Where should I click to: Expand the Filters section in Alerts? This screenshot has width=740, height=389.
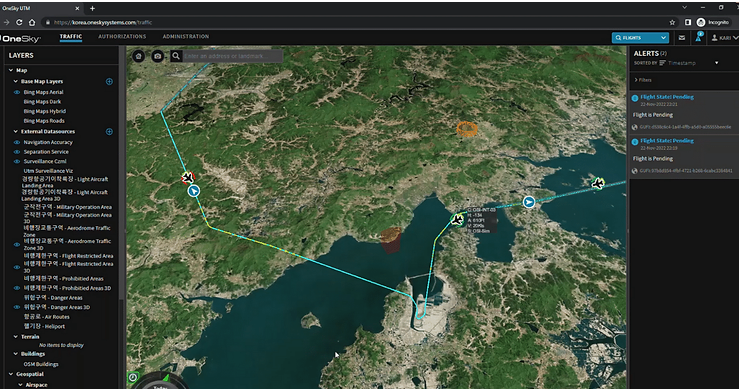coord(643,80)
